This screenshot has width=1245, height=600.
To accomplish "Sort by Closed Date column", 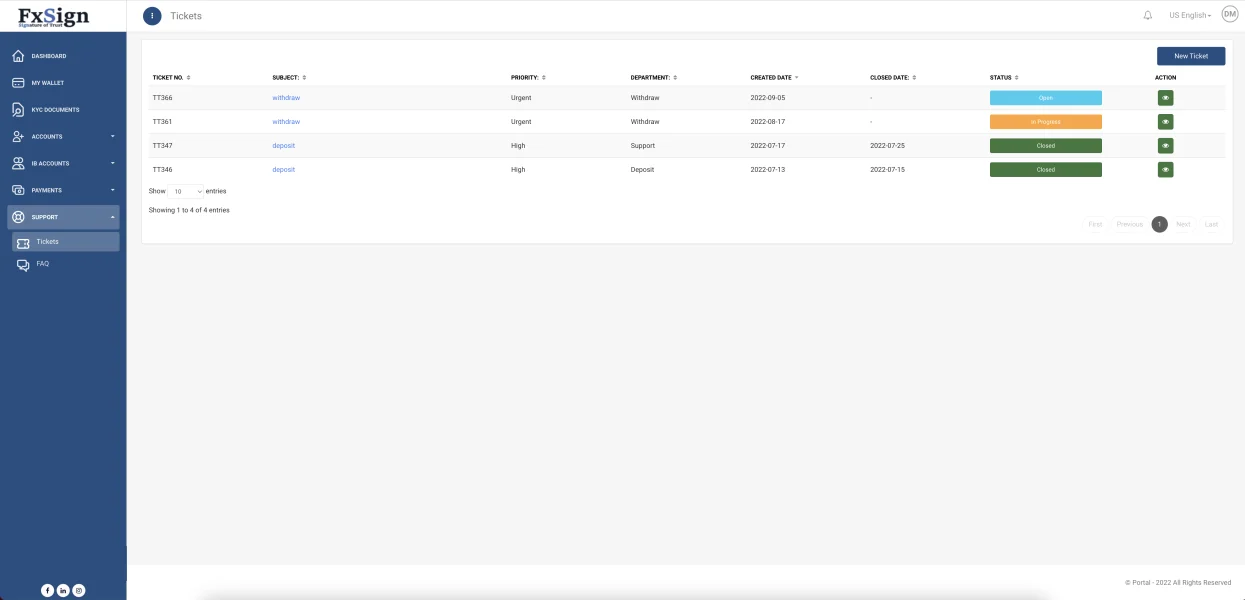I will [x=893, y=77].
